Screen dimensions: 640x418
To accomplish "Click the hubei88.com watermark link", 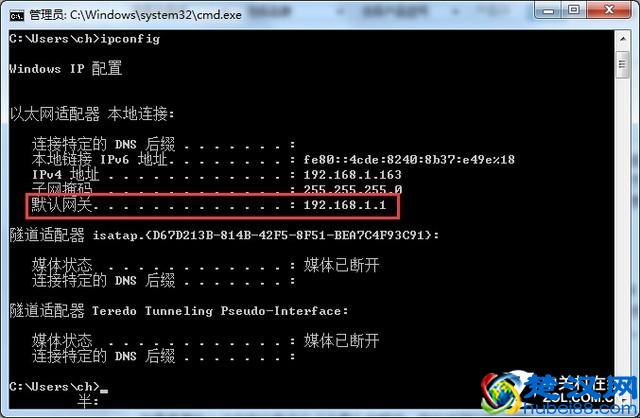I will pos(581,409).
